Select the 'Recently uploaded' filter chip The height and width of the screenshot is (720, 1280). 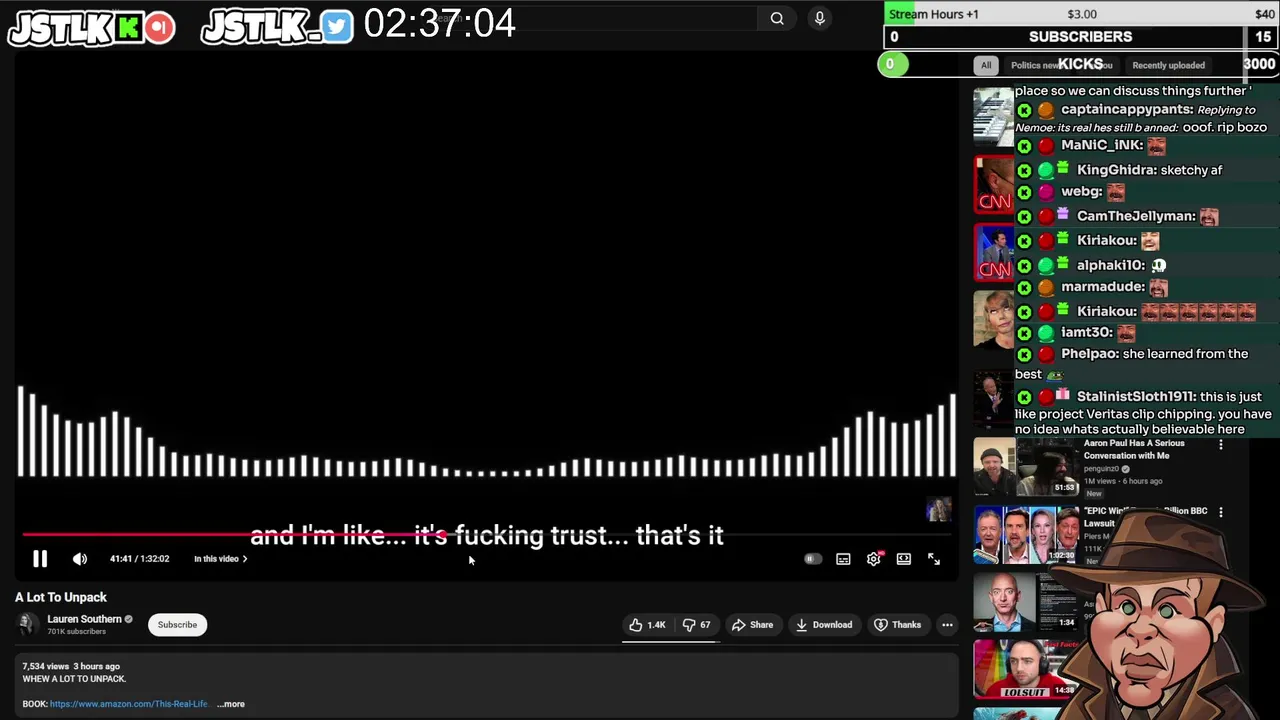tap(1168, 65)
